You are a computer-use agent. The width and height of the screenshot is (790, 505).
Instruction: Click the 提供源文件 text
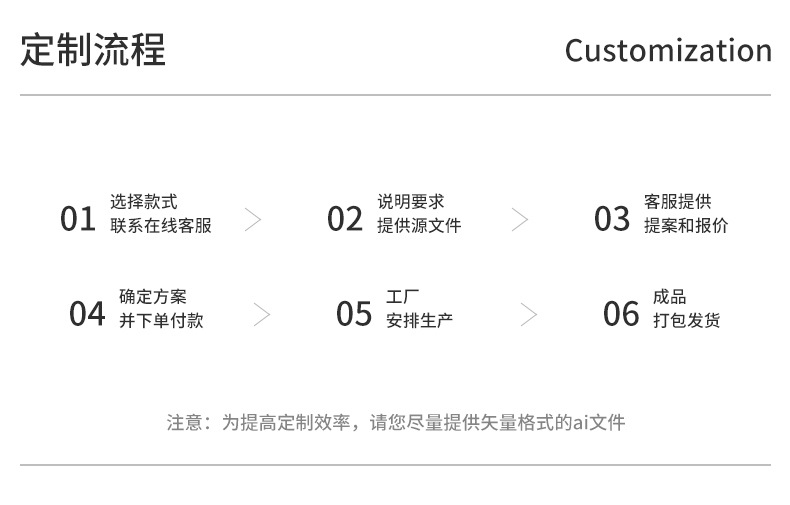[419, 226]
